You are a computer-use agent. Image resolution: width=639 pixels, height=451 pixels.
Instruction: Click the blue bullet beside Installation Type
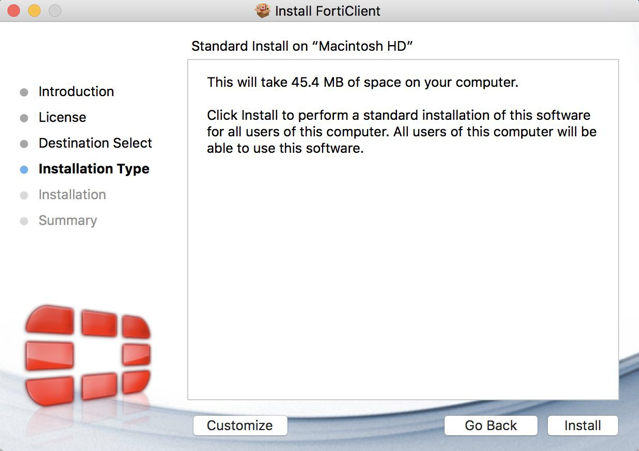point(24,169)
